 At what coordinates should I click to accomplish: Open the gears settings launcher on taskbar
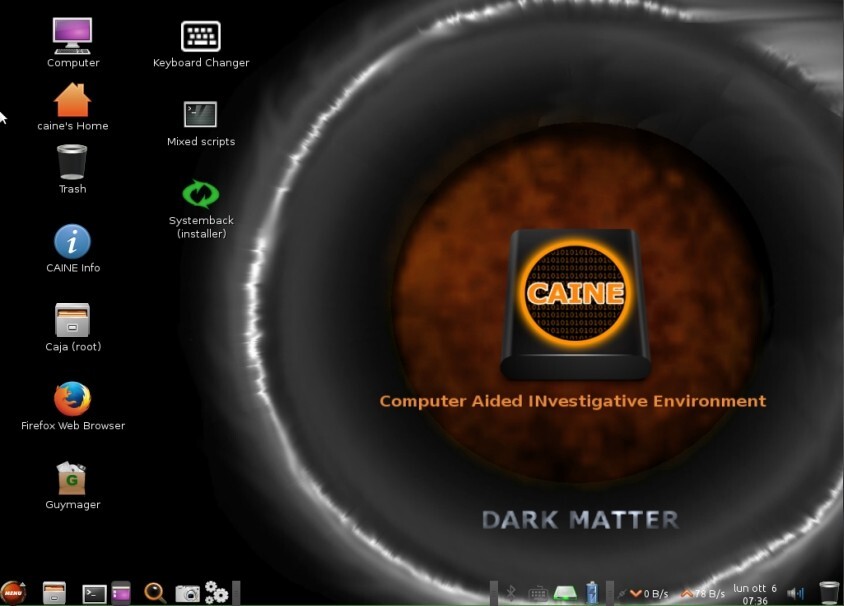216,591
